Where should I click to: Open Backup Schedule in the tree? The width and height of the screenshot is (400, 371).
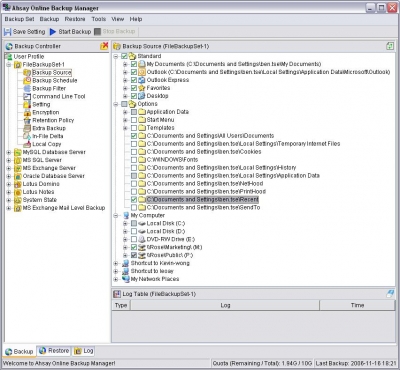[x=55, y=80]
